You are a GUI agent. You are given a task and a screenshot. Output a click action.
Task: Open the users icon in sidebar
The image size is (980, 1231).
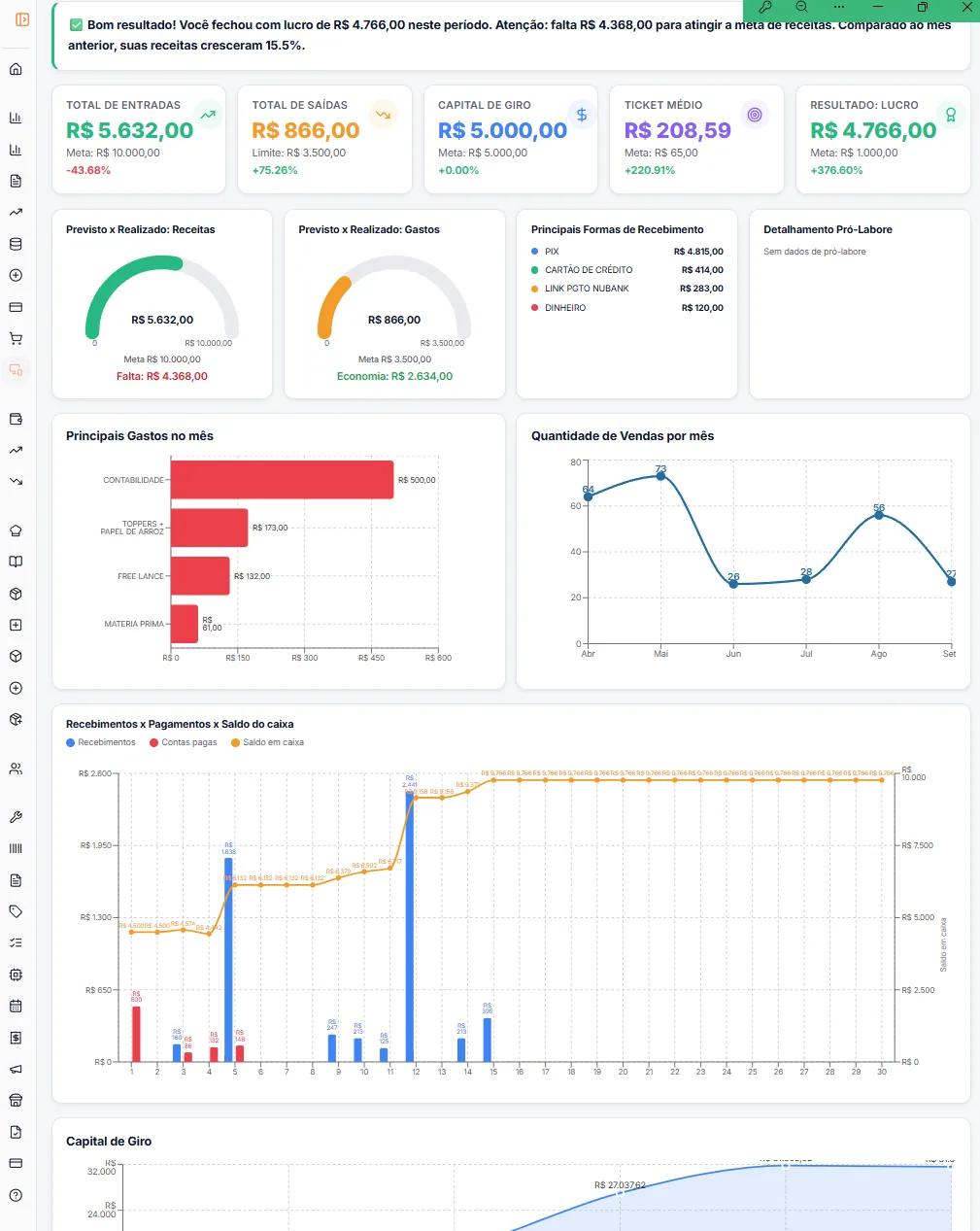[x=16, y=769]
